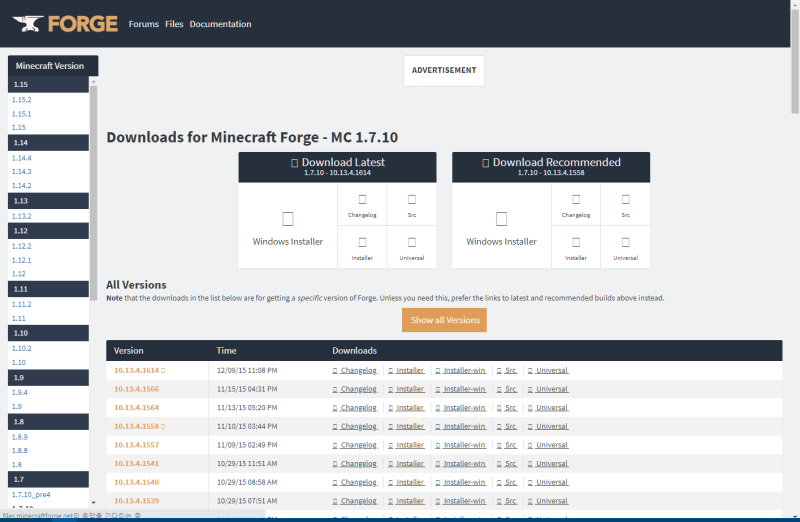This screenshot has width=800, height=522.
Task: Select Minecraft version 1.14.4
Action: coord(21,158)
